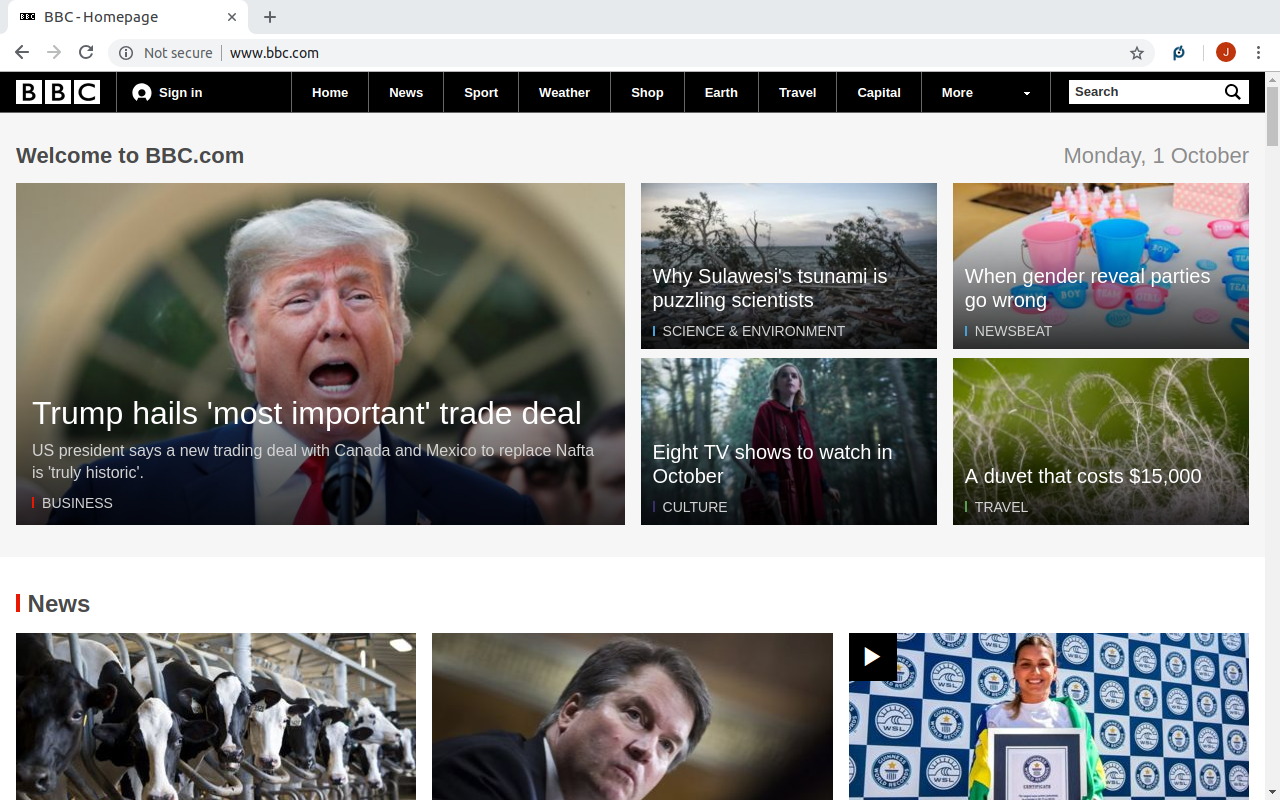
Task: Click the BBC logo
Action: pos(58,92)
